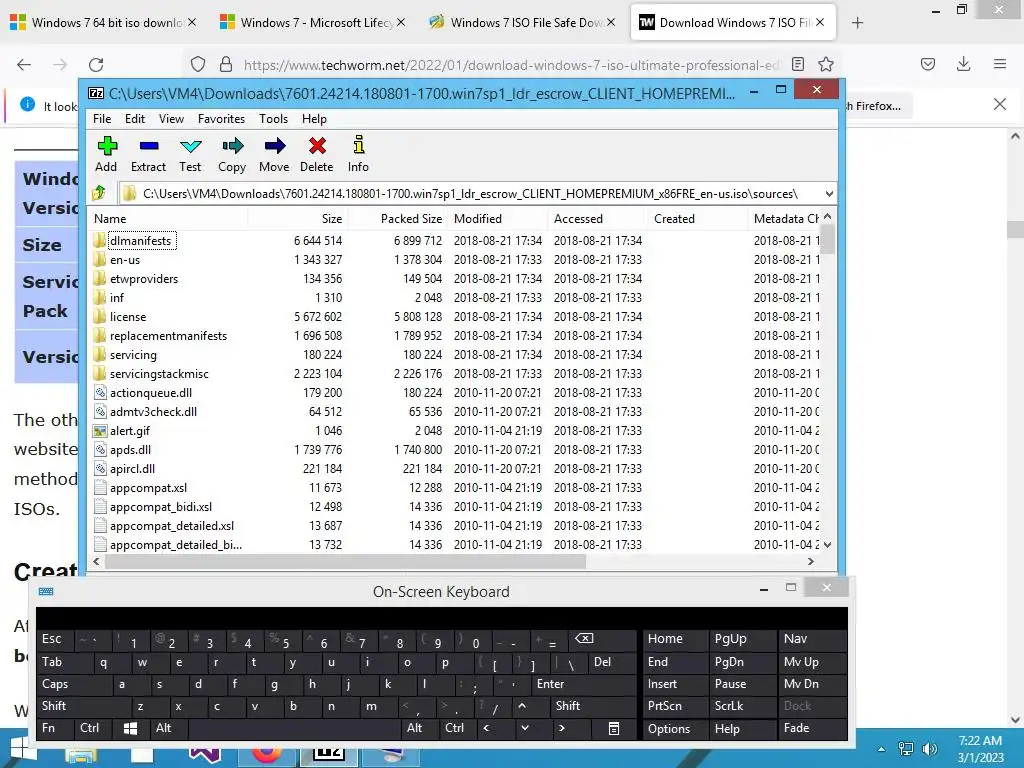Open Firefox downloads panel

[x=963, y=64]
